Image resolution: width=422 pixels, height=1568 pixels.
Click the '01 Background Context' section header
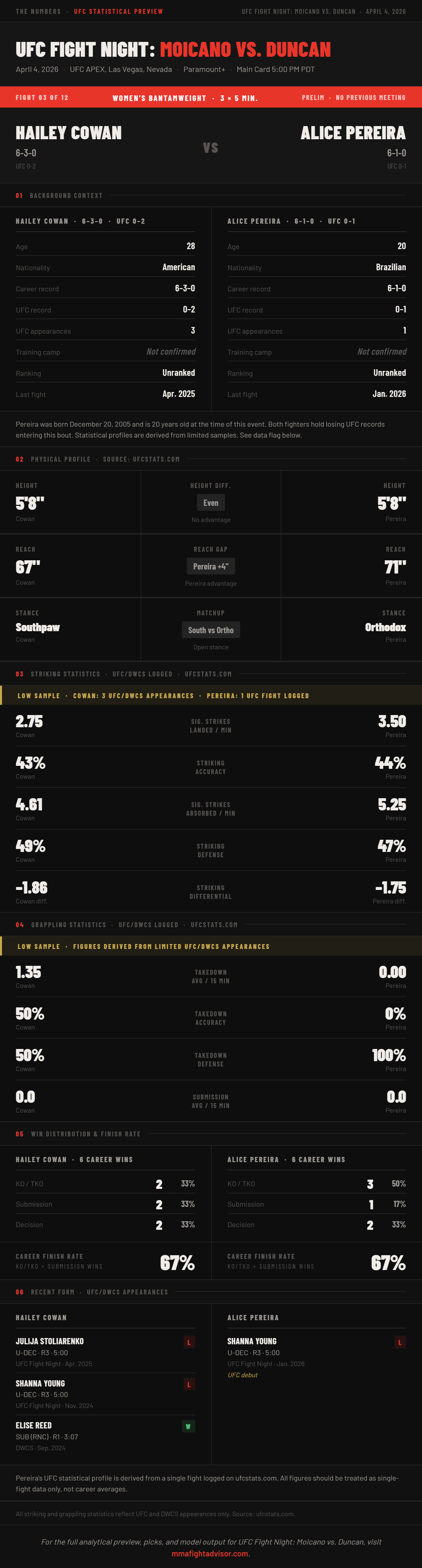[x=59, y=195]
